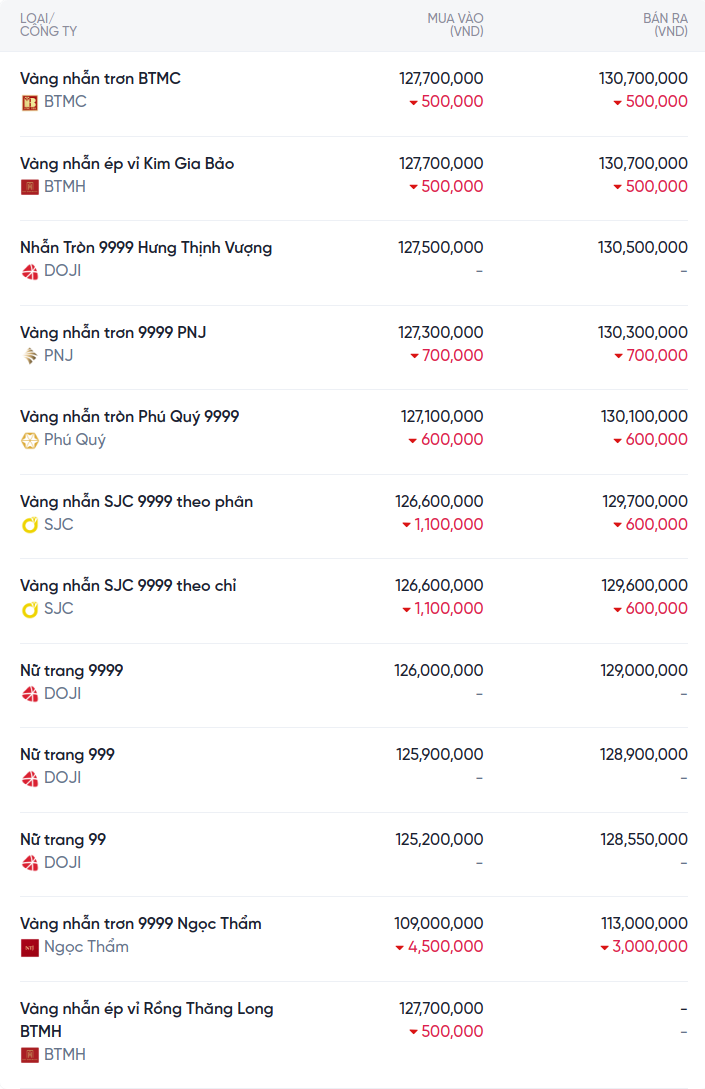Click the Phú Quý logo icon
The image size is (705, 1089).
coord(29,440)
